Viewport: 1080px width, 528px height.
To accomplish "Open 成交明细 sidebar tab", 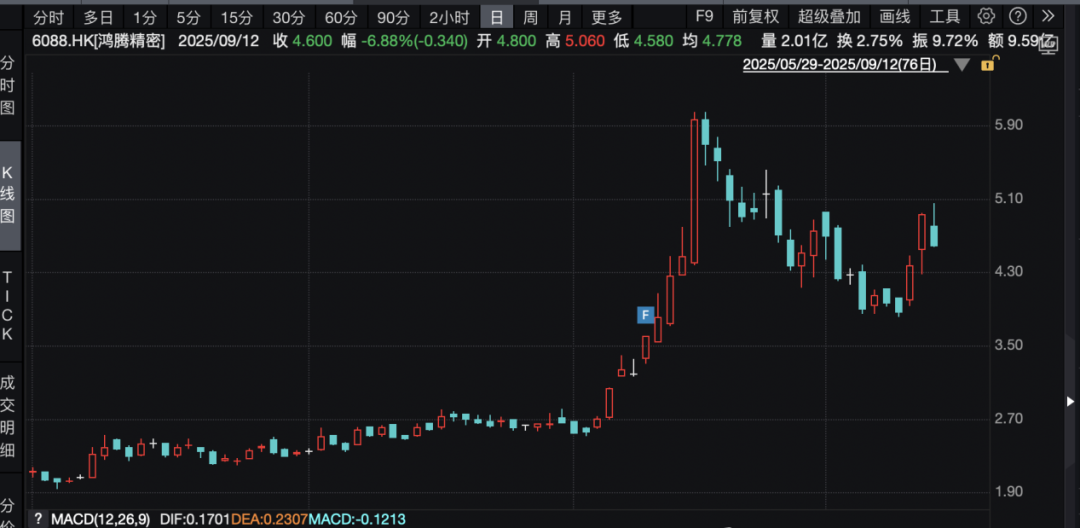I will click(x=8, y=416).
